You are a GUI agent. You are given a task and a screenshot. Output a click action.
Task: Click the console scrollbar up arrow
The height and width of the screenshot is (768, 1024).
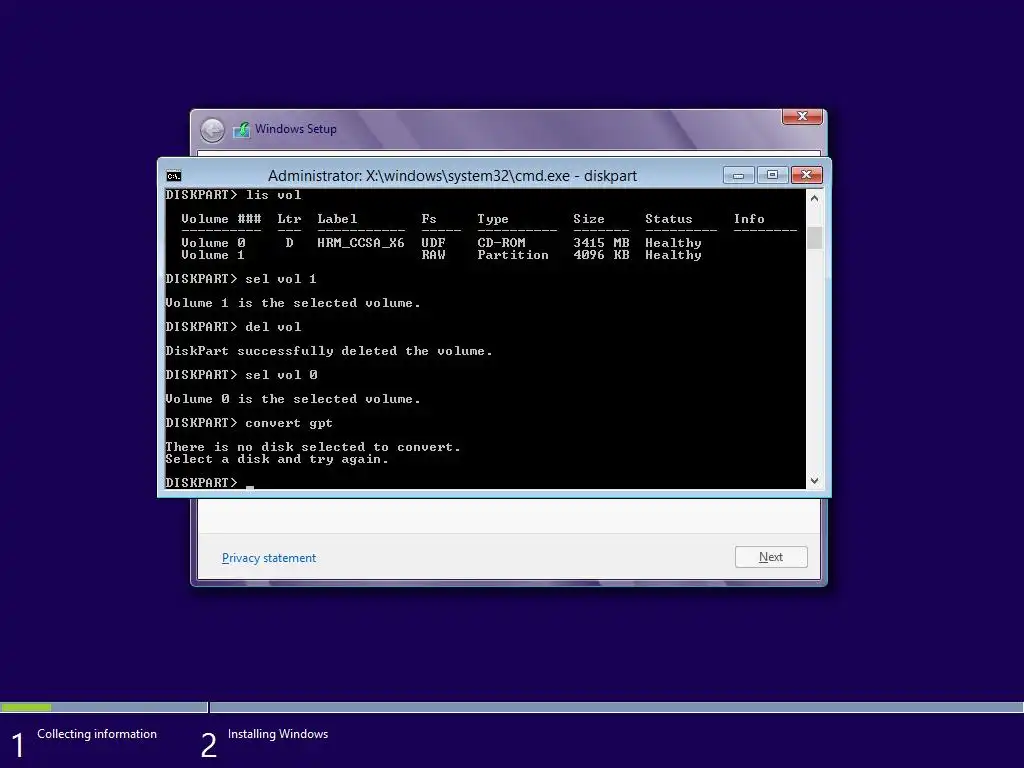point(814,199)
